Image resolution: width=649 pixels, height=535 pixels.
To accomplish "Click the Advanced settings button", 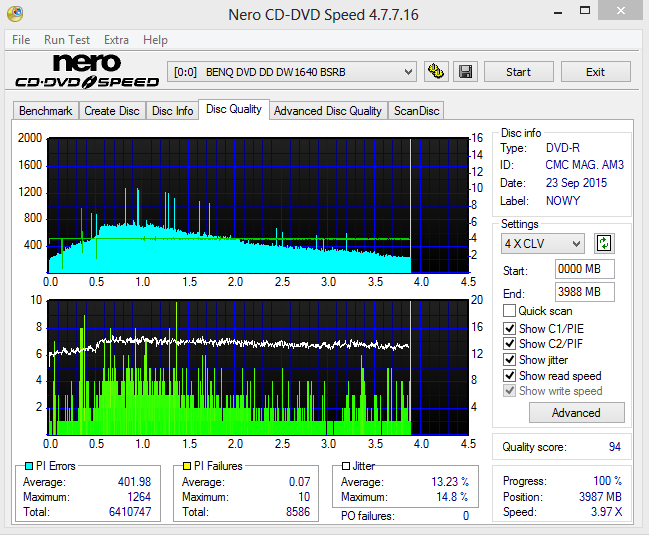I will (577, 413).
